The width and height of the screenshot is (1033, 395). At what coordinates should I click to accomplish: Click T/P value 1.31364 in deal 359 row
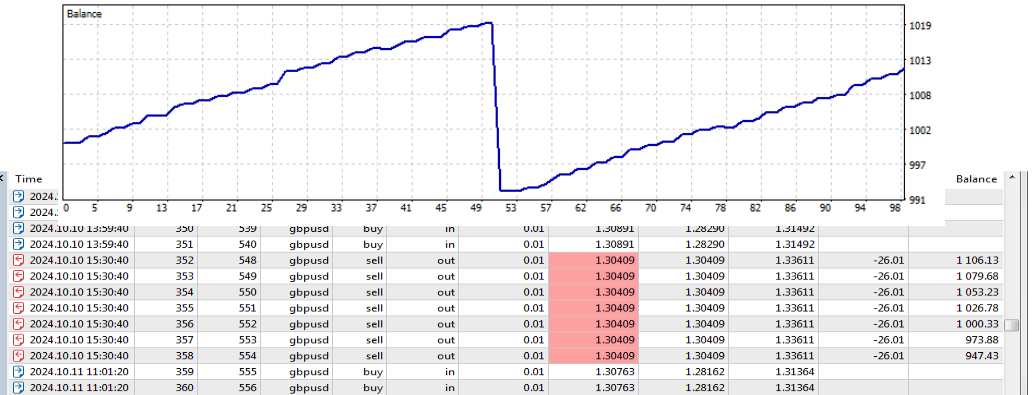[795, 371]
